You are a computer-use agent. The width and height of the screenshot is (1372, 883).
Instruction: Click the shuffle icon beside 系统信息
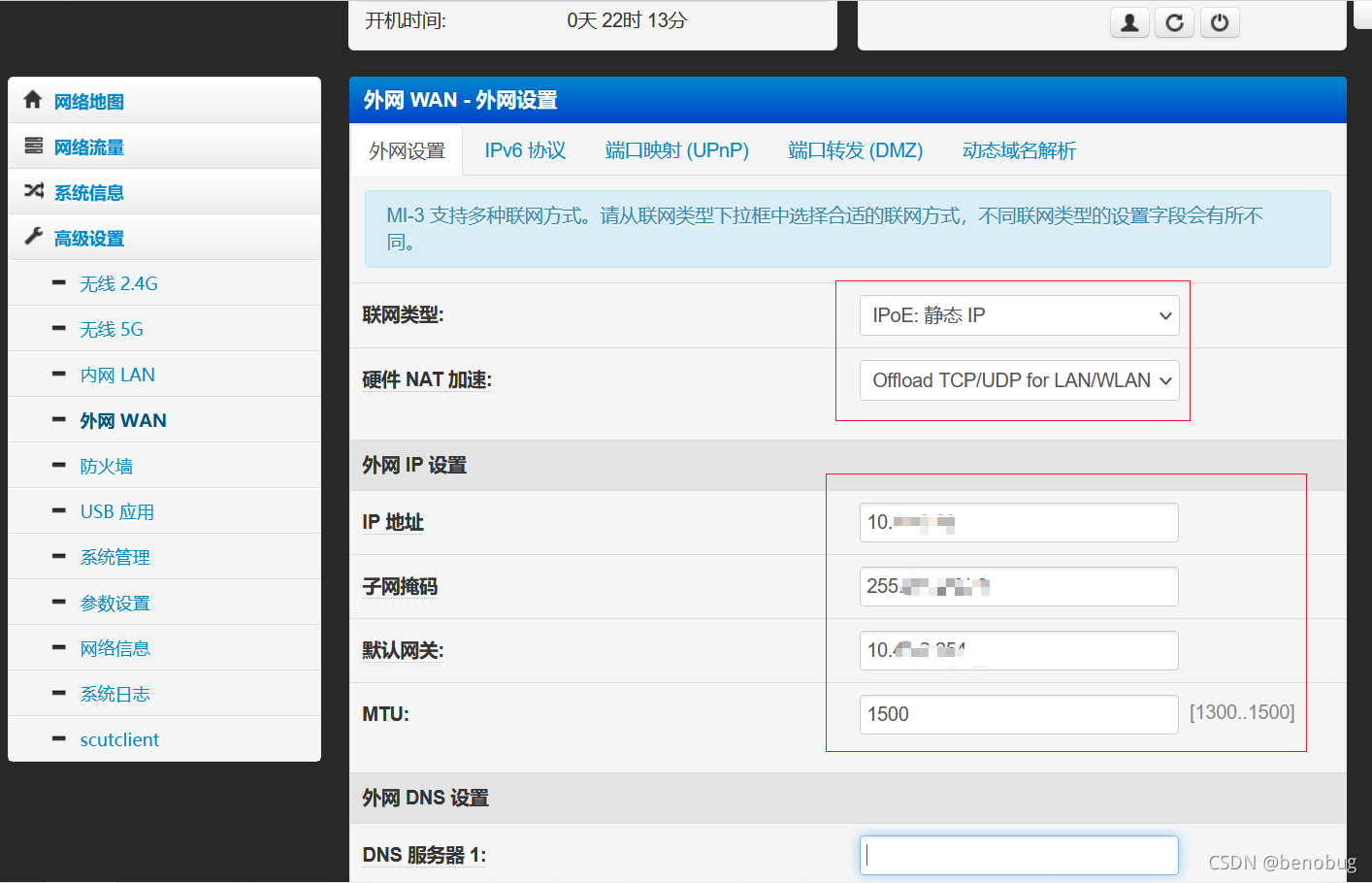pyautogui.click(x=33, y=191)
